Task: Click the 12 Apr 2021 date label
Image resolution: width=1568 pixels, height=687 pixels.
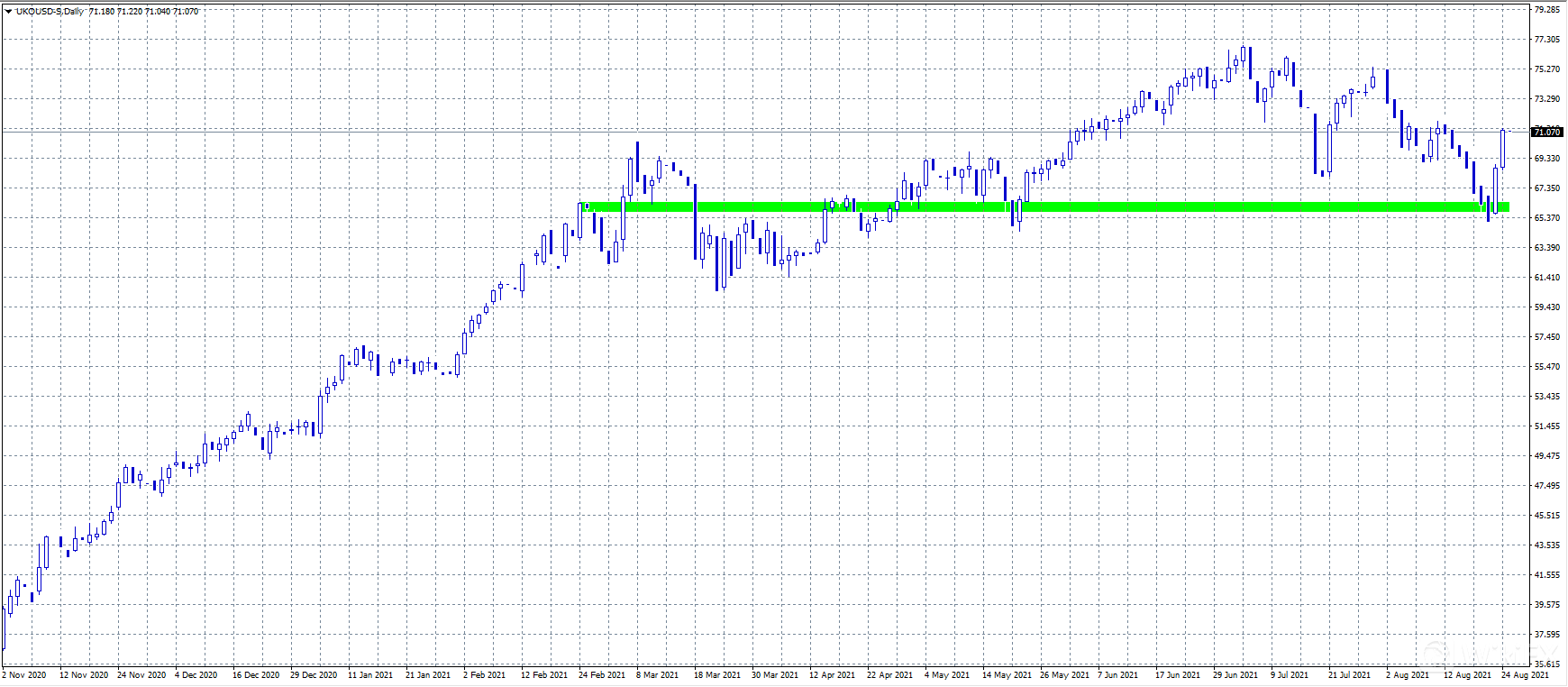Action: tap(832, 674)
